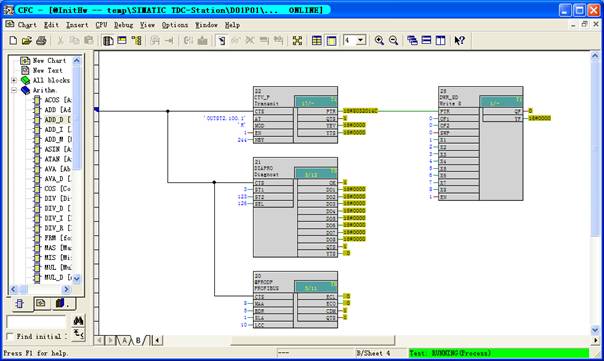Toggle the sheet overview toolbar button
Screen dimensions: 604x361
click(317, 40)
